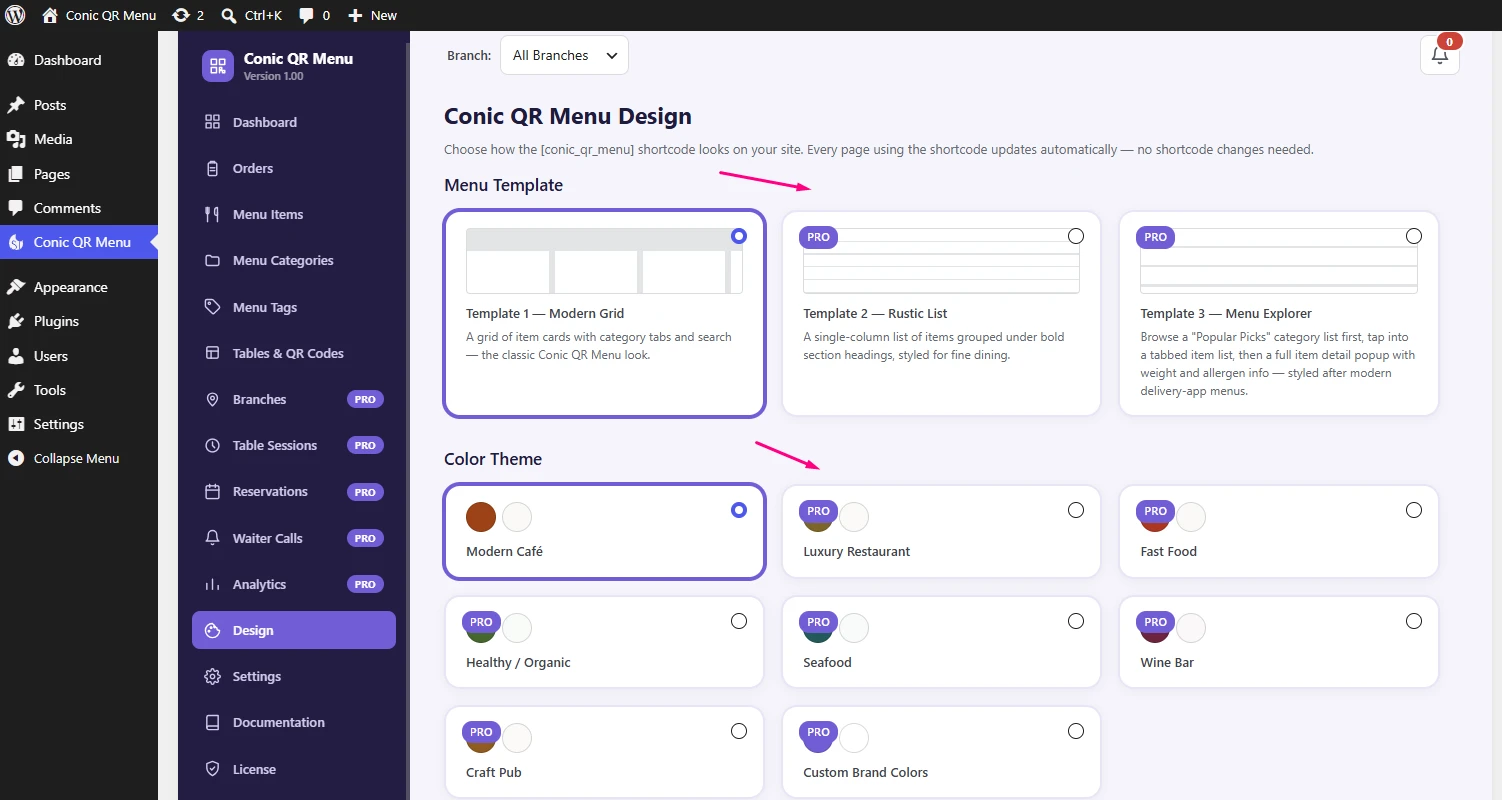Click the calendar icon beside Reservations
1502x800 pixels.
[x=212, y=491]
